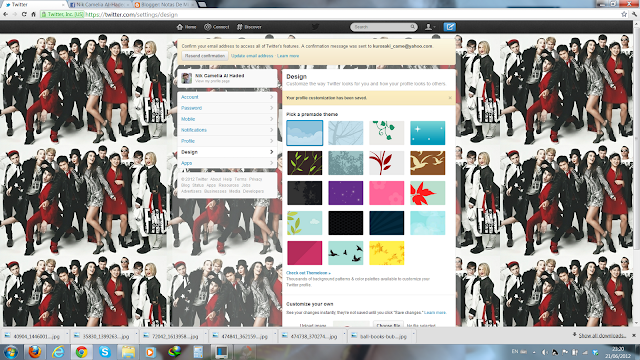Open the Discover hashtag item
Image resolution: width=640 pixels, height=360 pixels.
click(x=249, y=27)
